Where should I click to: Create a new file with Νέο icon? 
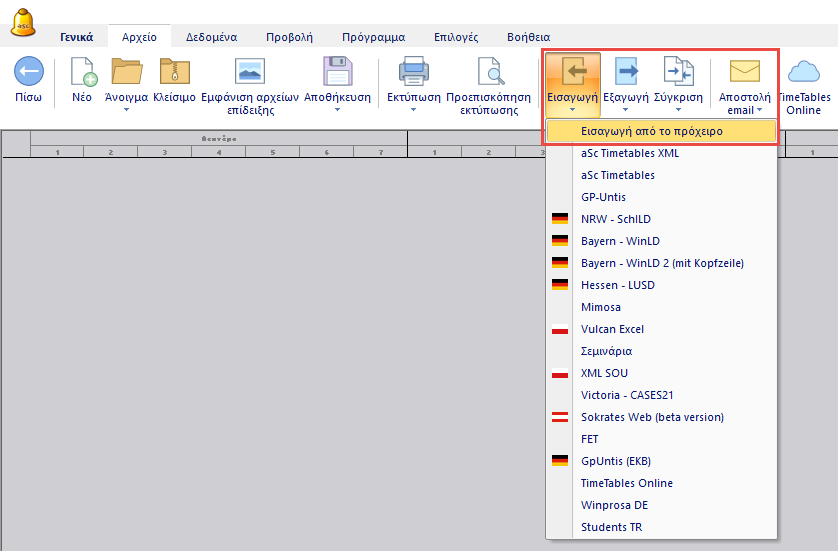(82, 73)
